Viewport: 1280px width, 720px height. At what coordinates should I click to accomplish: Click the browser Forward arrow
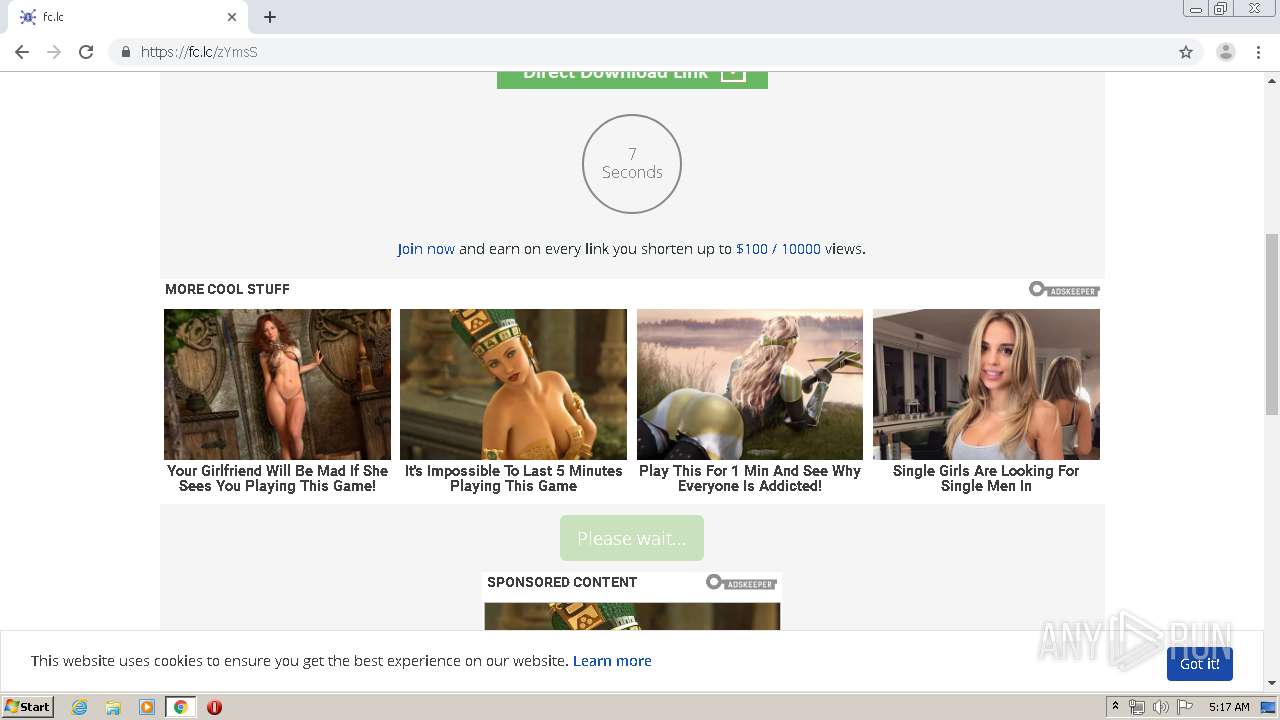54,52
